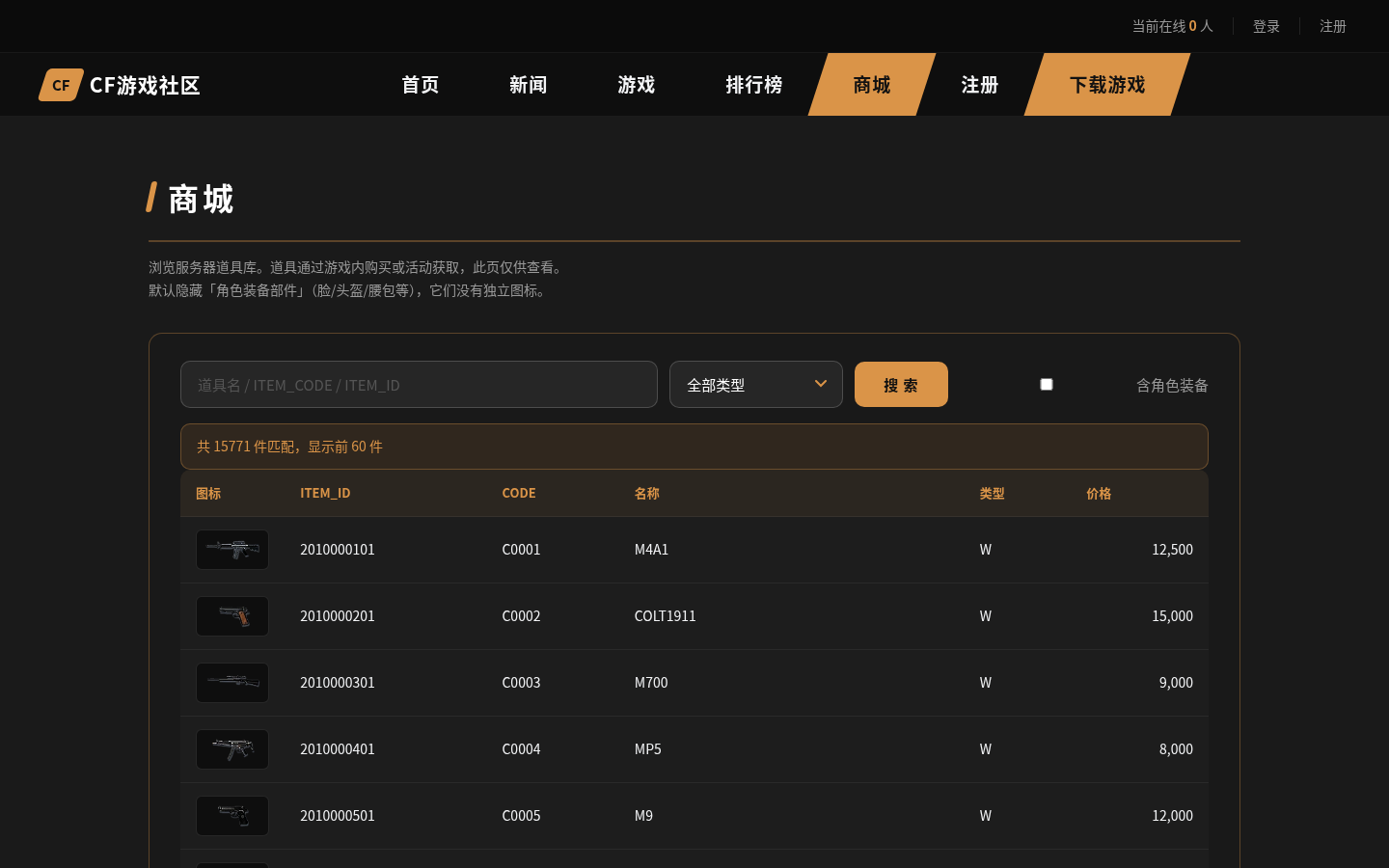
Task: Open the 登录 link in top bar
Action: click(1266, 26)
